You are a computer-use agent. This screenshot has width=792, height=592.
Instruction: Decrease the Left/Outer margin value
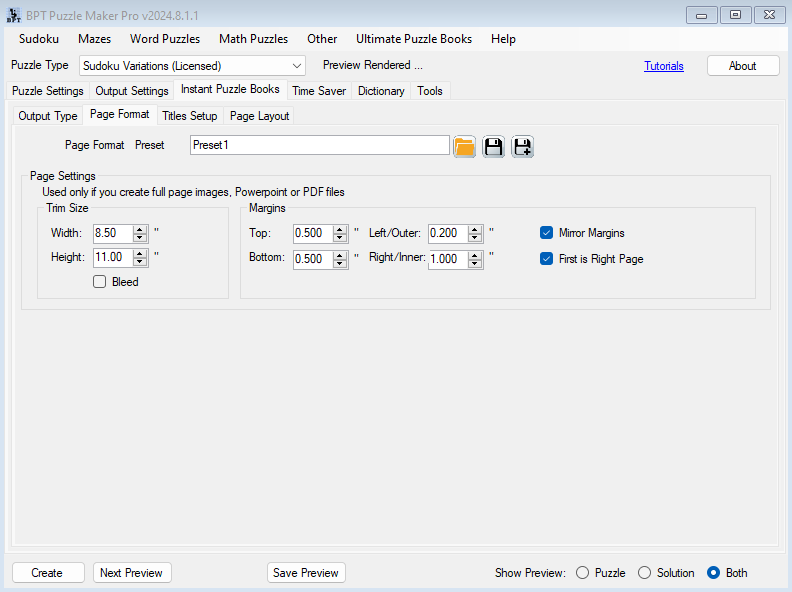(x=475, y=237)
